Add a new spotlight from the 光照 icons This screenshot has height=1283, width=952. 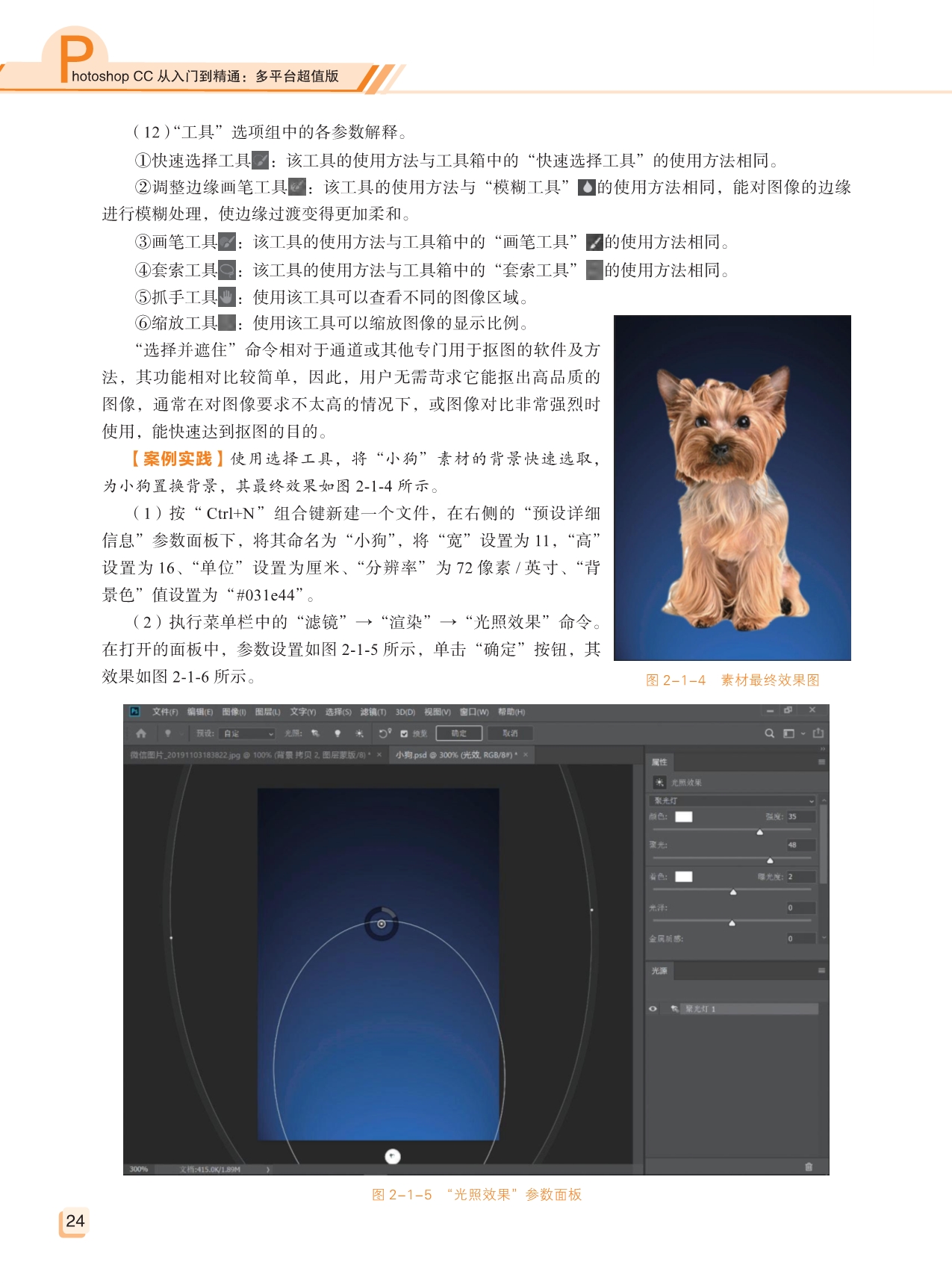click(x=315, y=733)
